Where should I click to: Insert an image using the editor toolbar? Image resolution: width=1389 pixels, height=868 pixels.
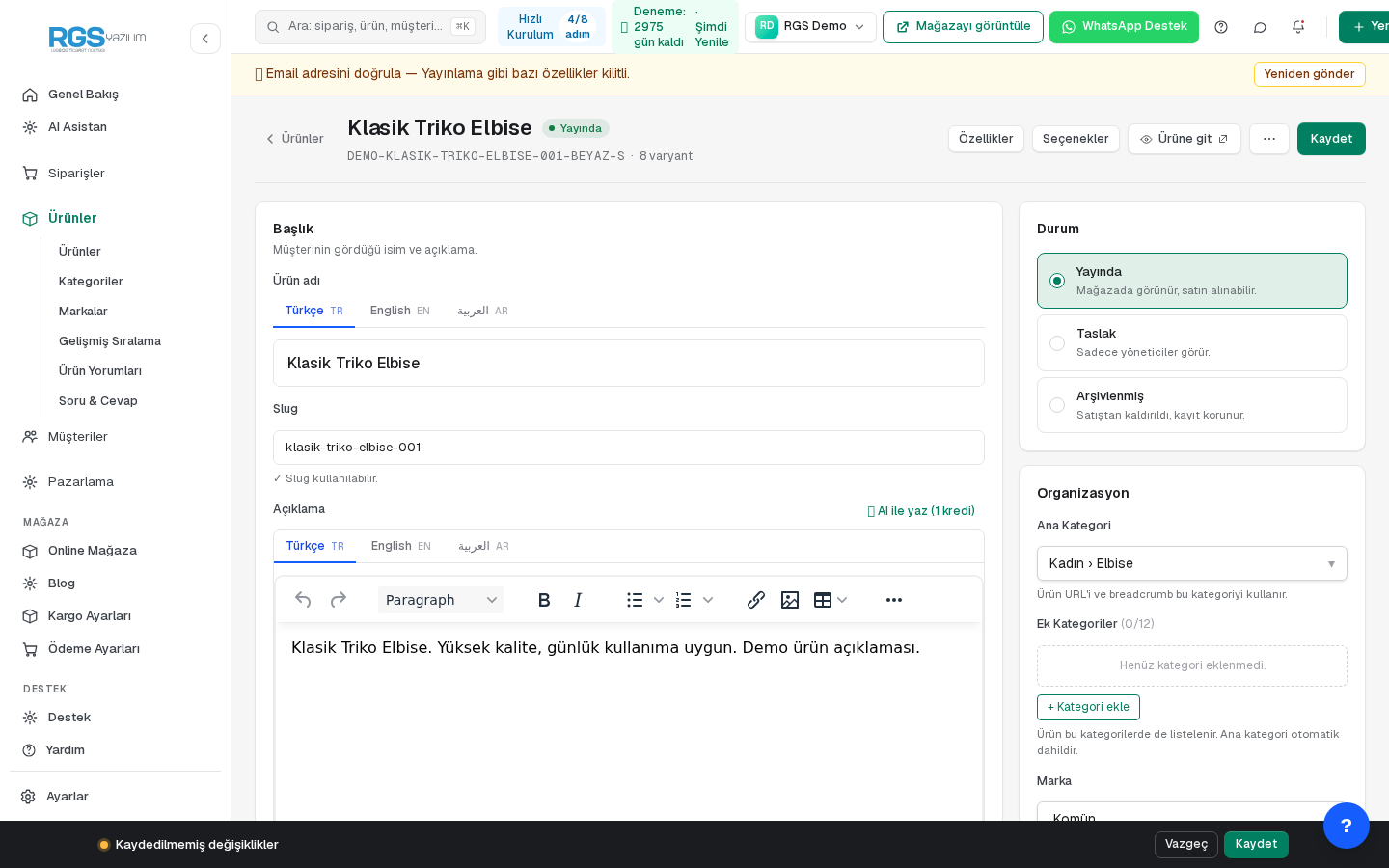pos(790,600)
